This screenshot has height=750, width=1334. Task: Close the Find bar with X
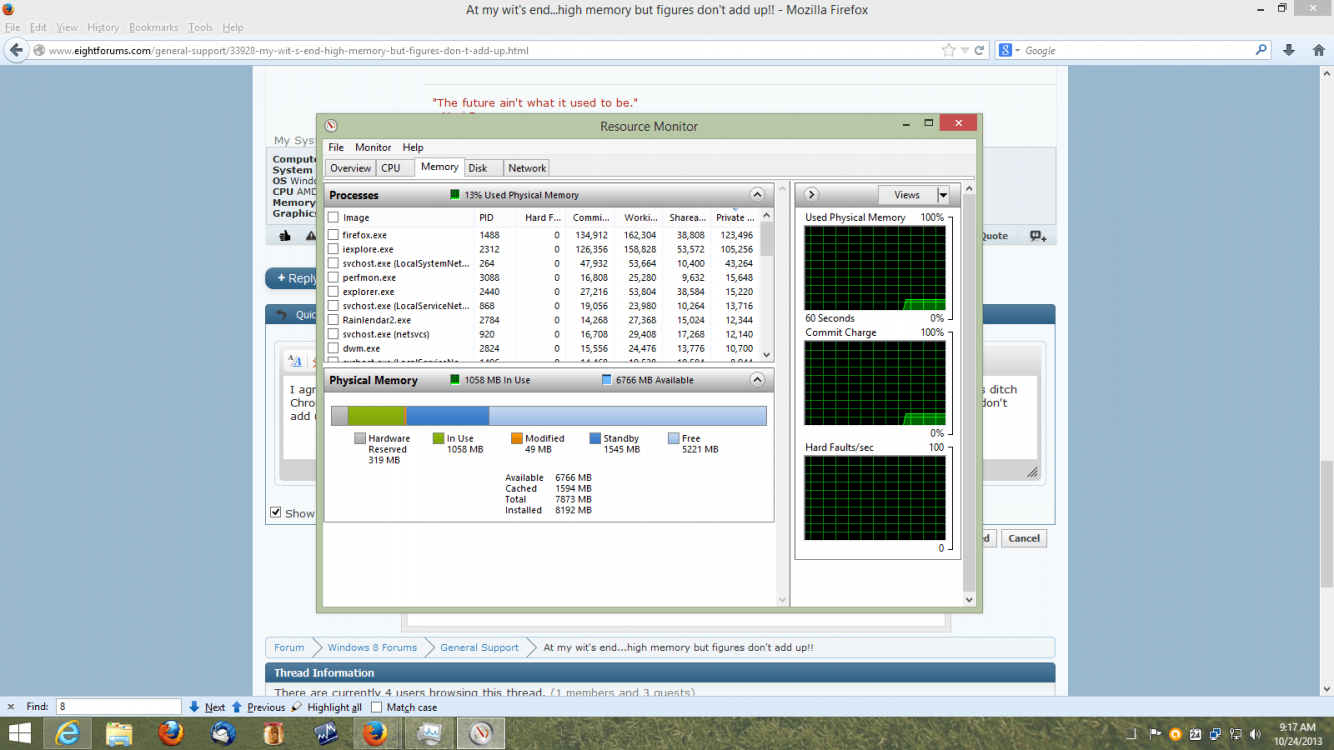[x=10, y=707]
